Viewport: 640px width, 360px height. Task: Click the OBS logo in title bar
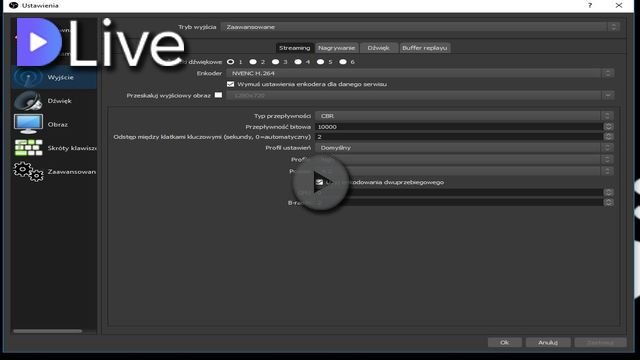pyautogui.click(x=13, y=5)
